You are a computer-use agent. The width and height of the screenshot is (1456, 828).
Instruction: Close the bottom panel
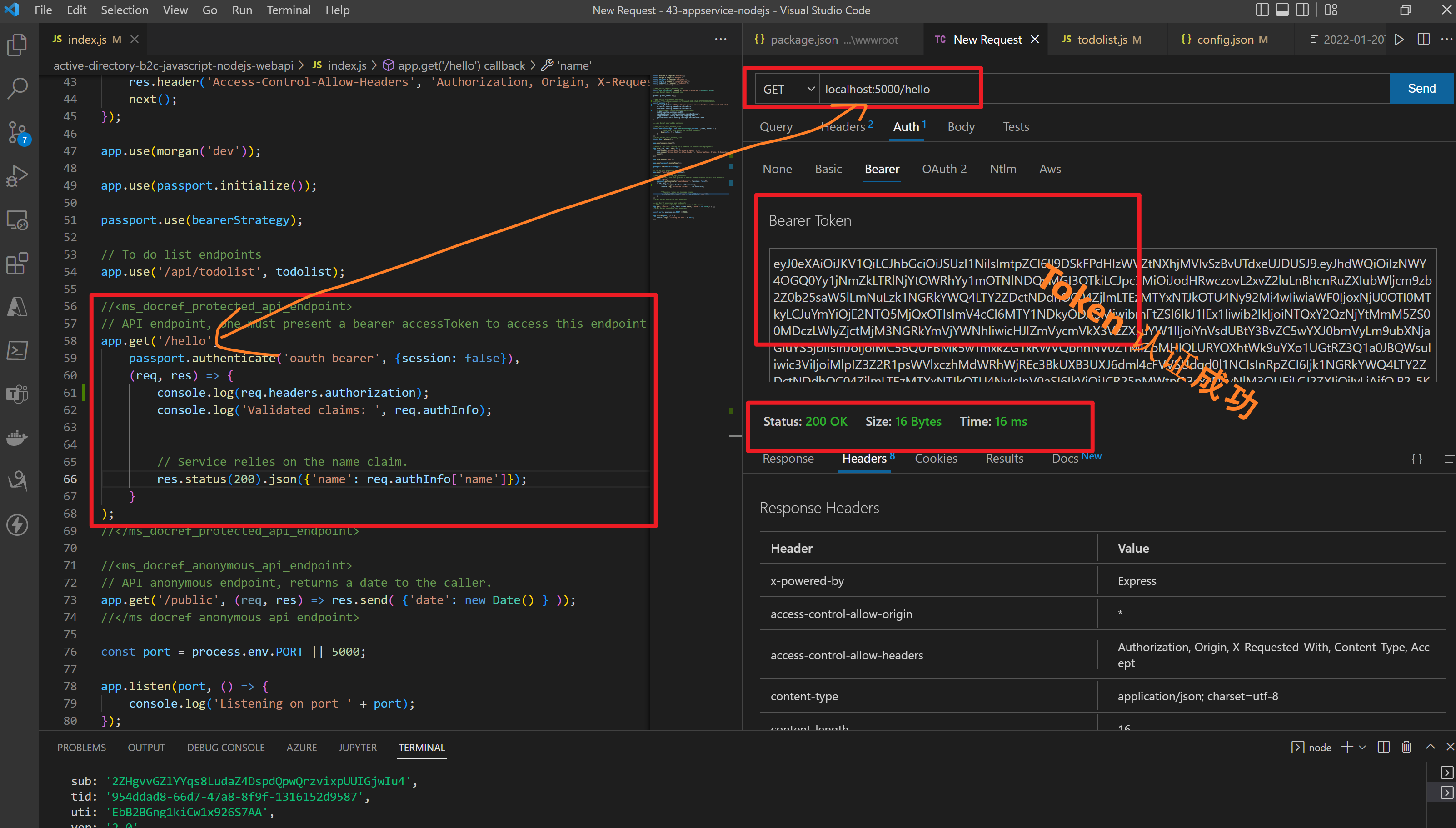[1450, 747]
